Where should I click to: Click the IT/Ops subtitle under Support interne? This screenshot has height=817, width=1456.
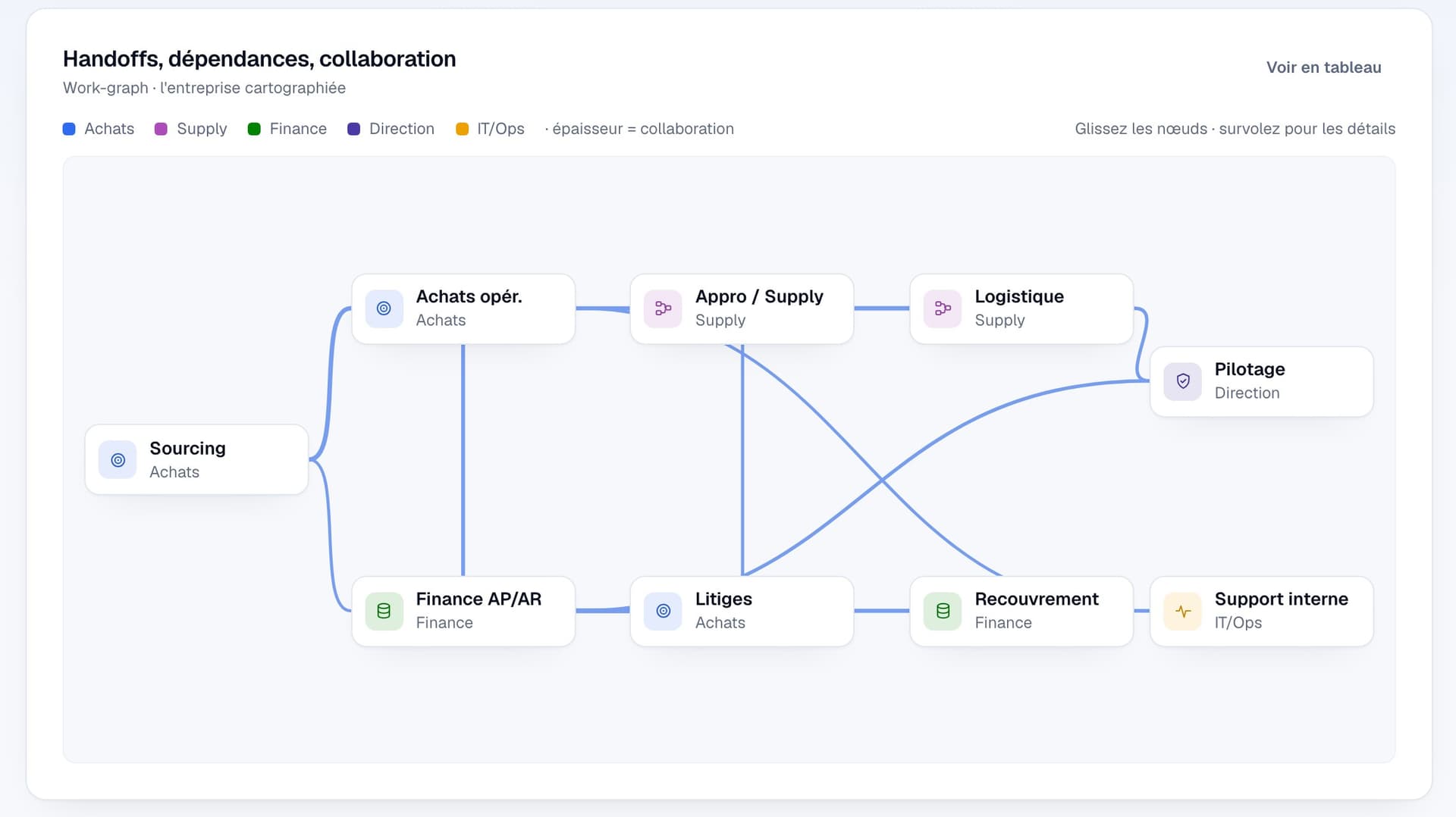tap(1238, 622)
